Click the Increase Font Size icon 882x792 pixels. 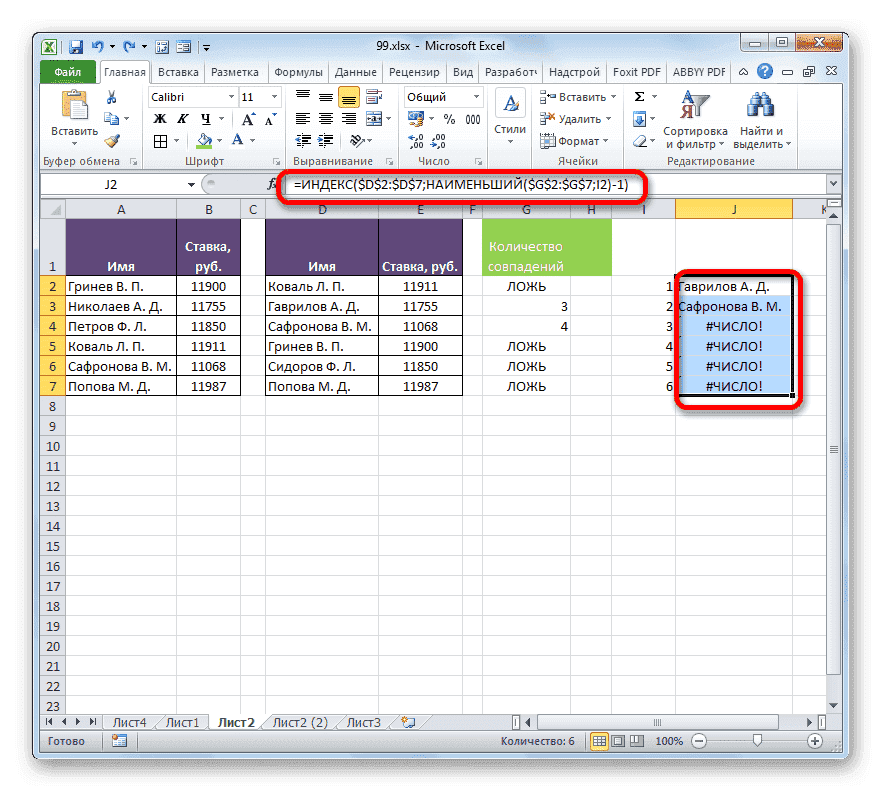click(248, 118)
